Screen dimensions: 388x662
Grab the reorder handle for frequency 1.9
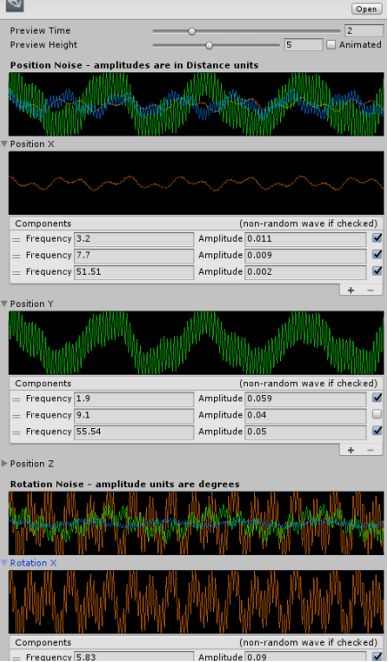(16, 399)
